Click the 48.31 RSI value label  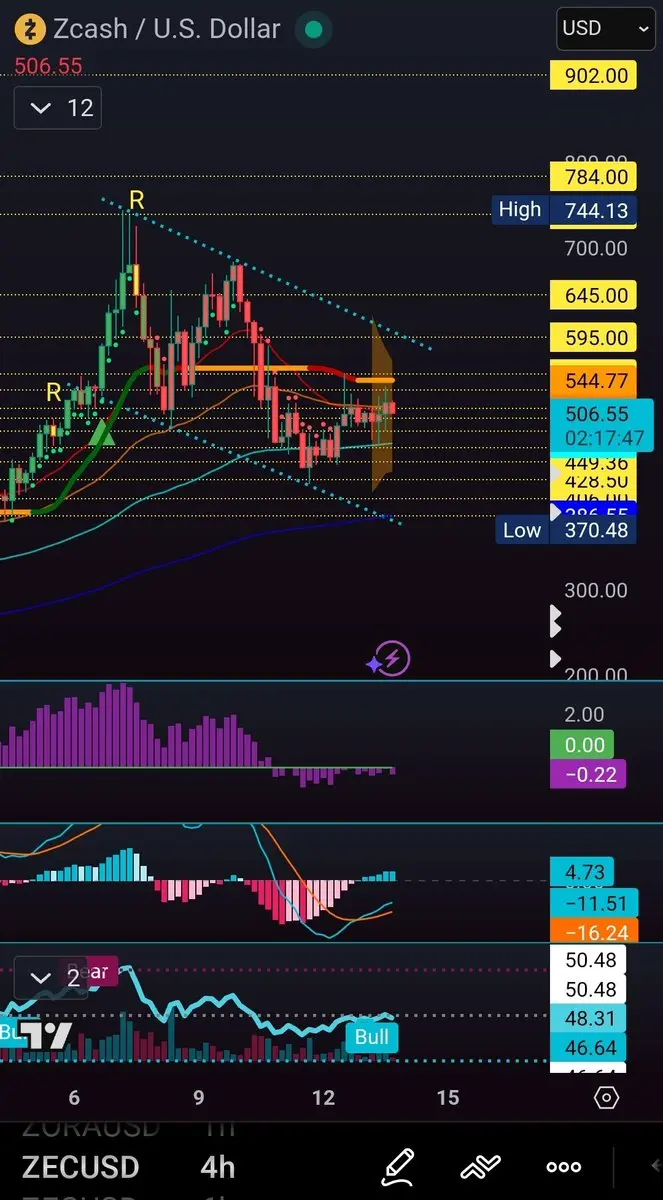tap(588, 1018)
